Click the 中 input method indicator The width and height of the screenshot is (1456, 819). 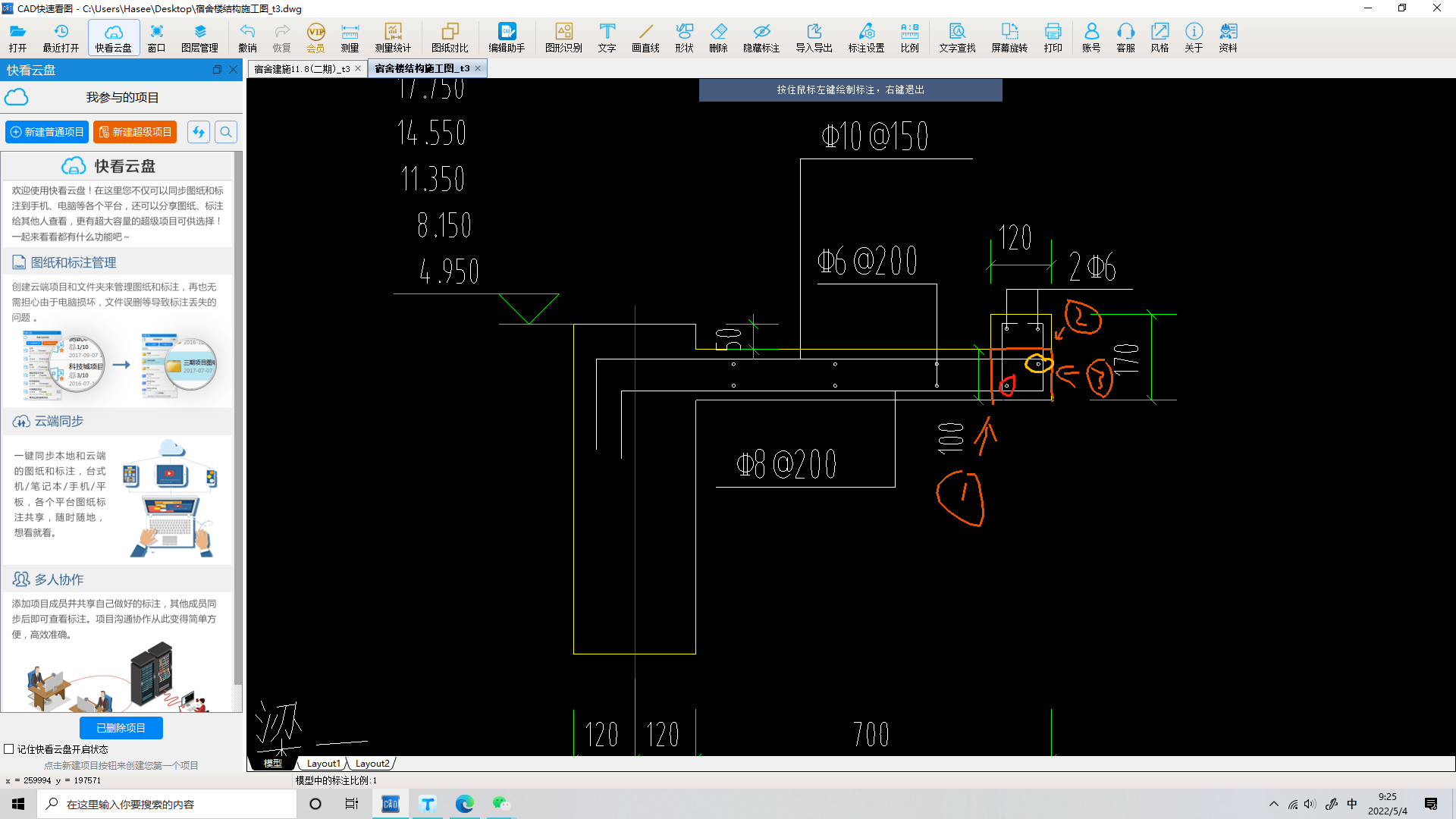[1352, 804]
